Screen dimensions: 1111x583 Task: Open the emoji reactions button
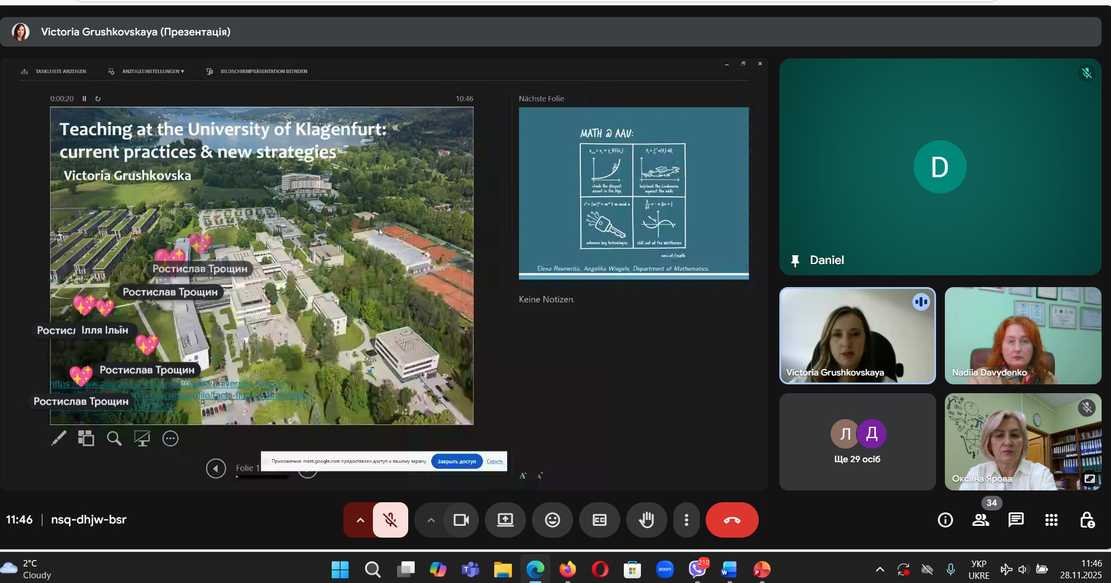pyautogui.click(x=552, y=520)
